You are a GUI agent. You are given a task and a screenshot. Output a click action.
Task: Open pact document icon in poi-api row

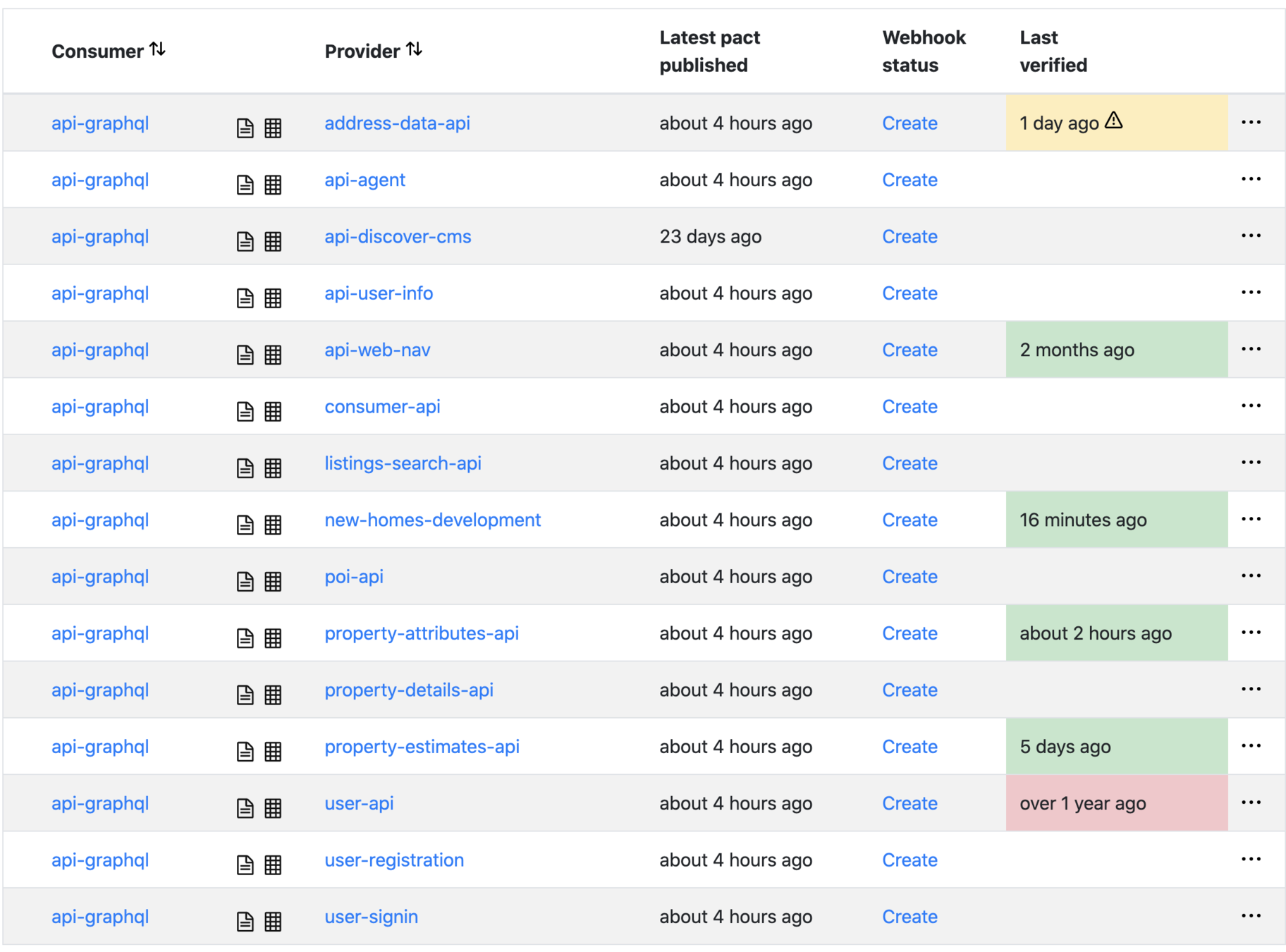tap(245, 581)
